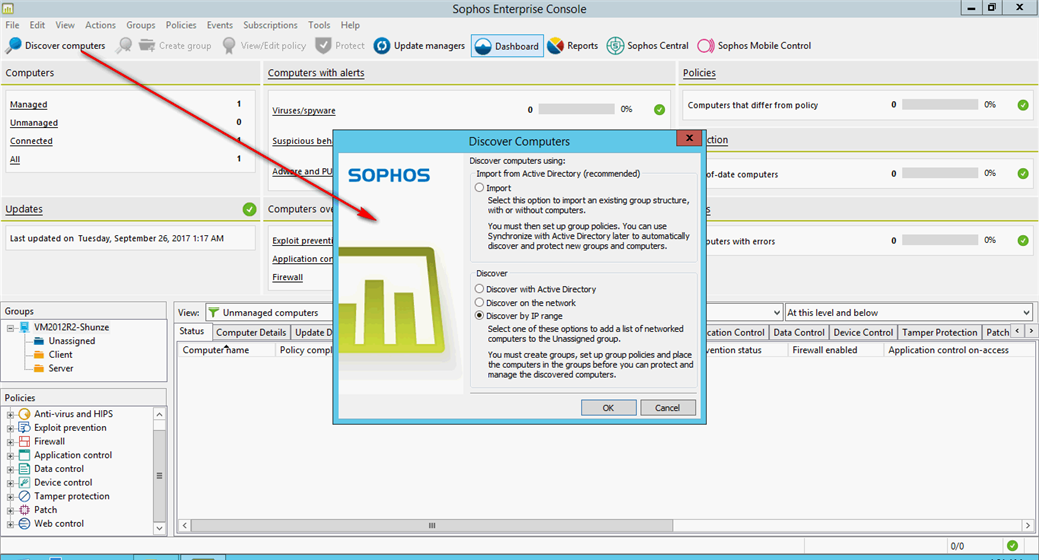Click the Application control policy icon
This screenshot has height=560, width=1039.
(x=25, y=455)
